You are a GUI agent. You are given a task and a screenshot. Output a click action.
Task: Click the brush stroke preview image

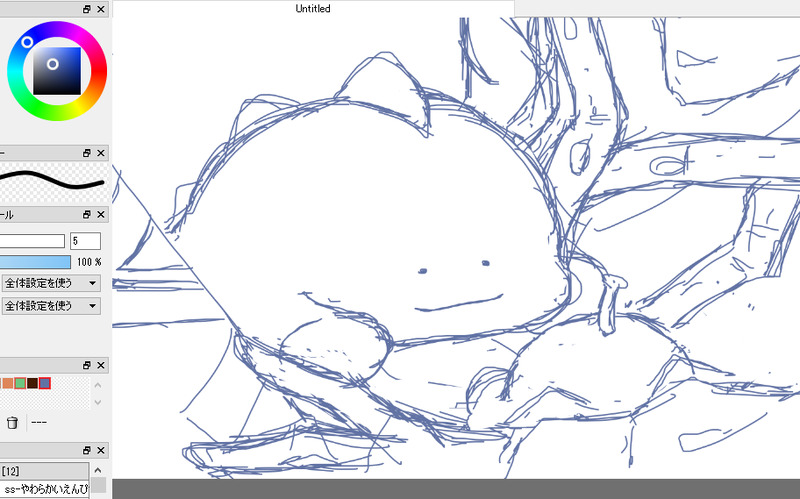click(54, 182)
